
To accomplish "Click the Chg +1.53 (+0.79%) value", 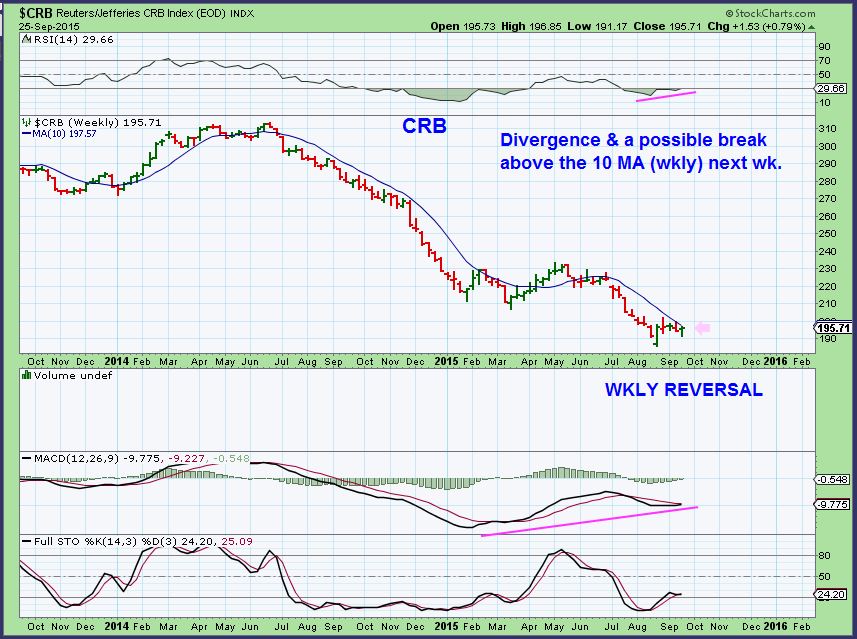I will coord(756,26).
